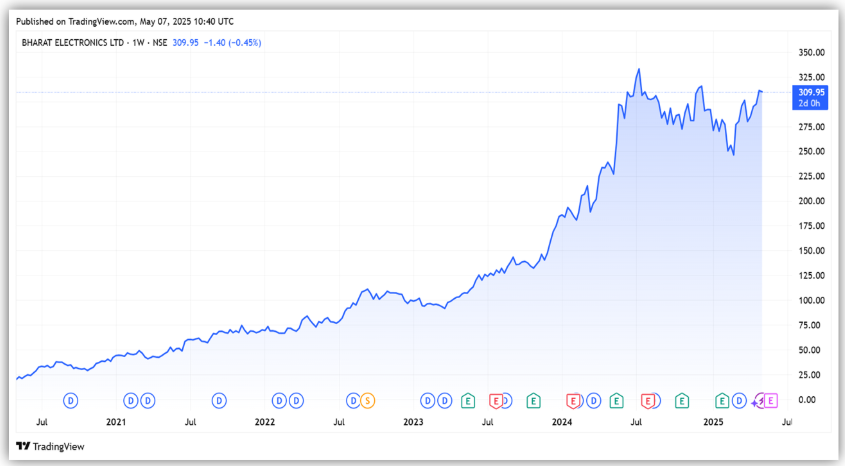Click the blue D marker right of 2024 red E
Image resolution: width=845 pixels, height=466 pixels.
[x=593, y=400]
